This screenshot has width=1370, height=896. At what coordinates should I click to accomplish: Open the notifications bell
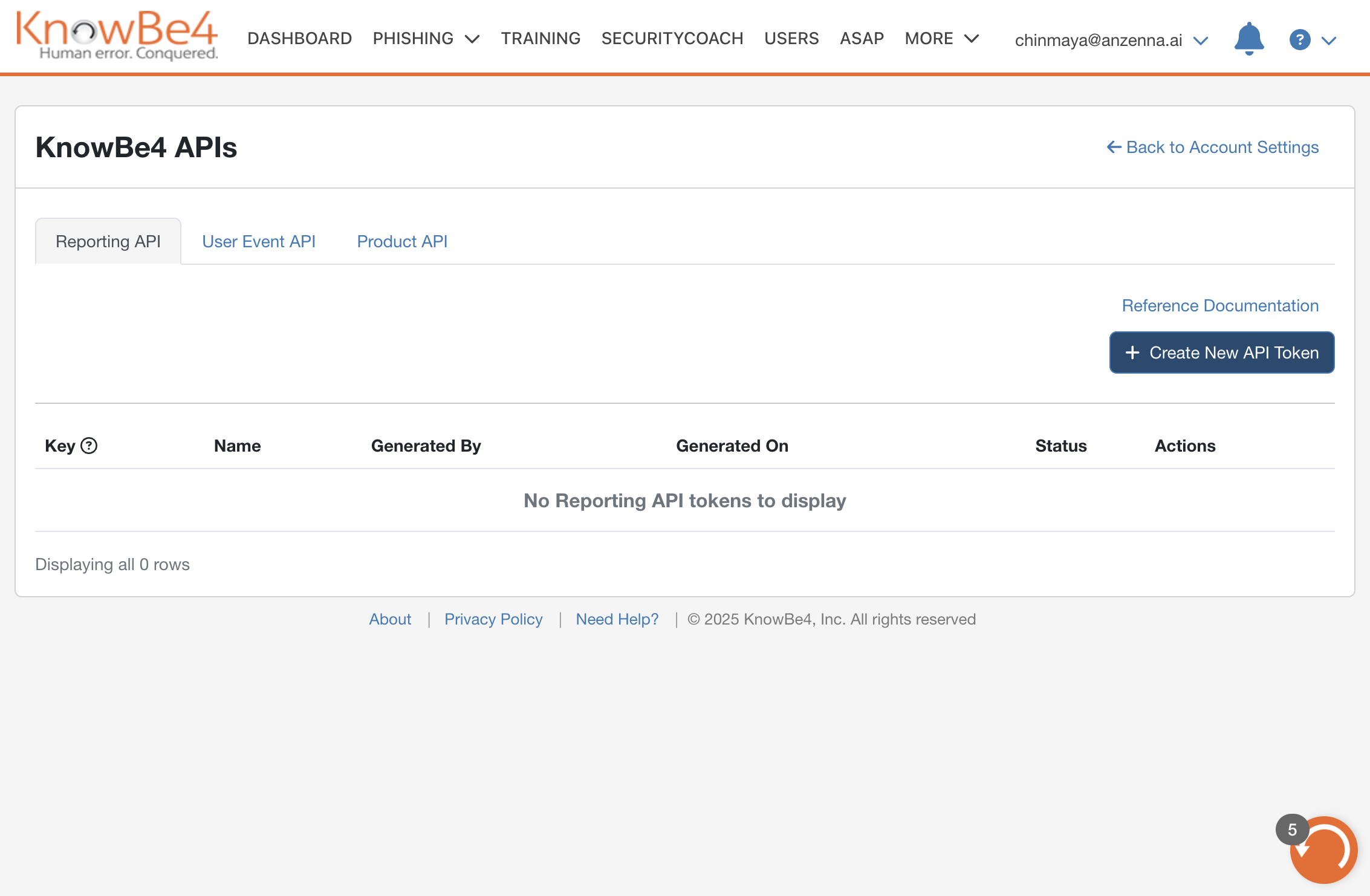point(1248,39)
